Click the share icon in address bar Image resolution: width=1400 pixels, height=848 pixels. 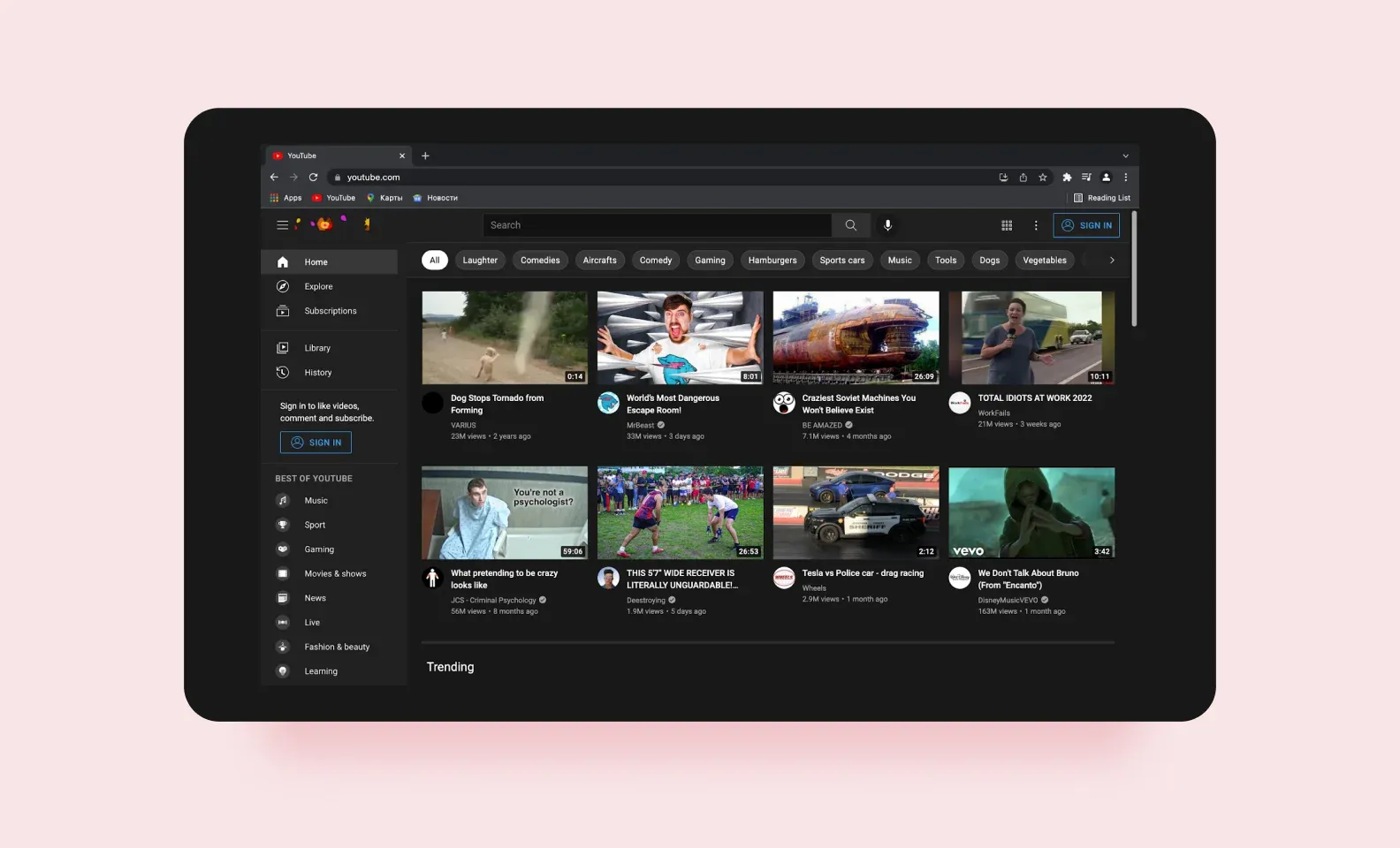tap(1023, 178)
